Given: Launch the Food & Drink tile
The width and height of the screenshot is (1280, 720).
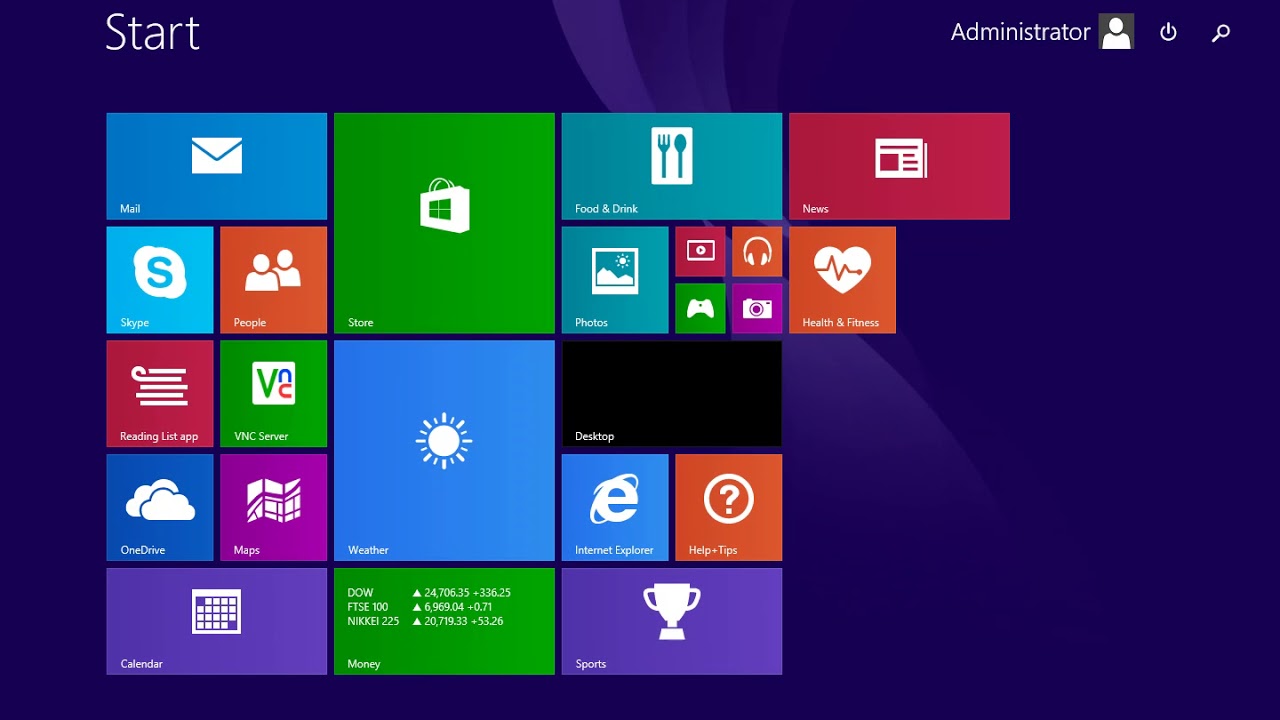Looking at the screenshot, I should tap(672, 166).
